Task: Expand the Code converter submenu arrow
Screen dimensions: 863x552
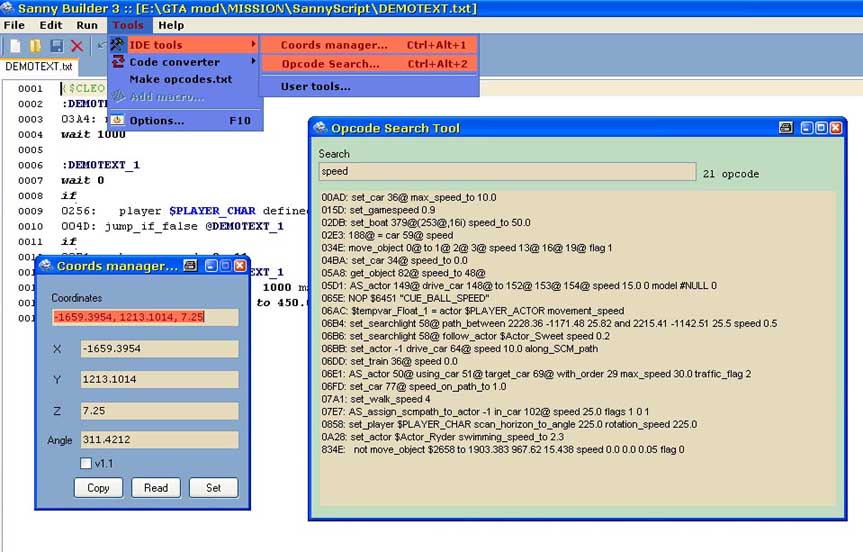Action: (253, 62)
